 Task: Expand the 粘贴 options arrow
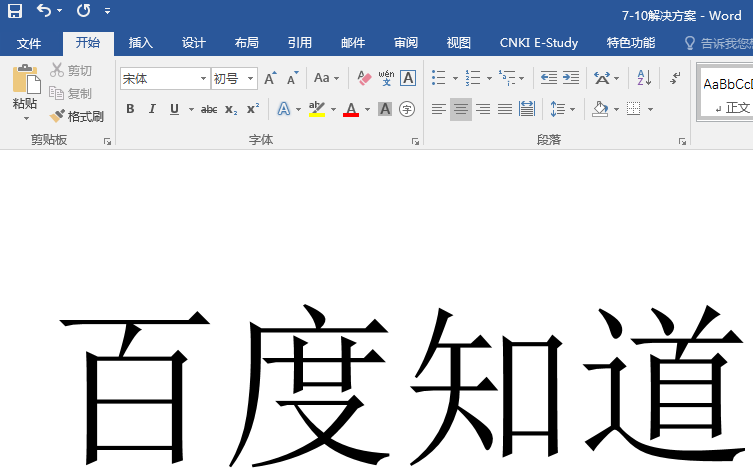[26, 118]
